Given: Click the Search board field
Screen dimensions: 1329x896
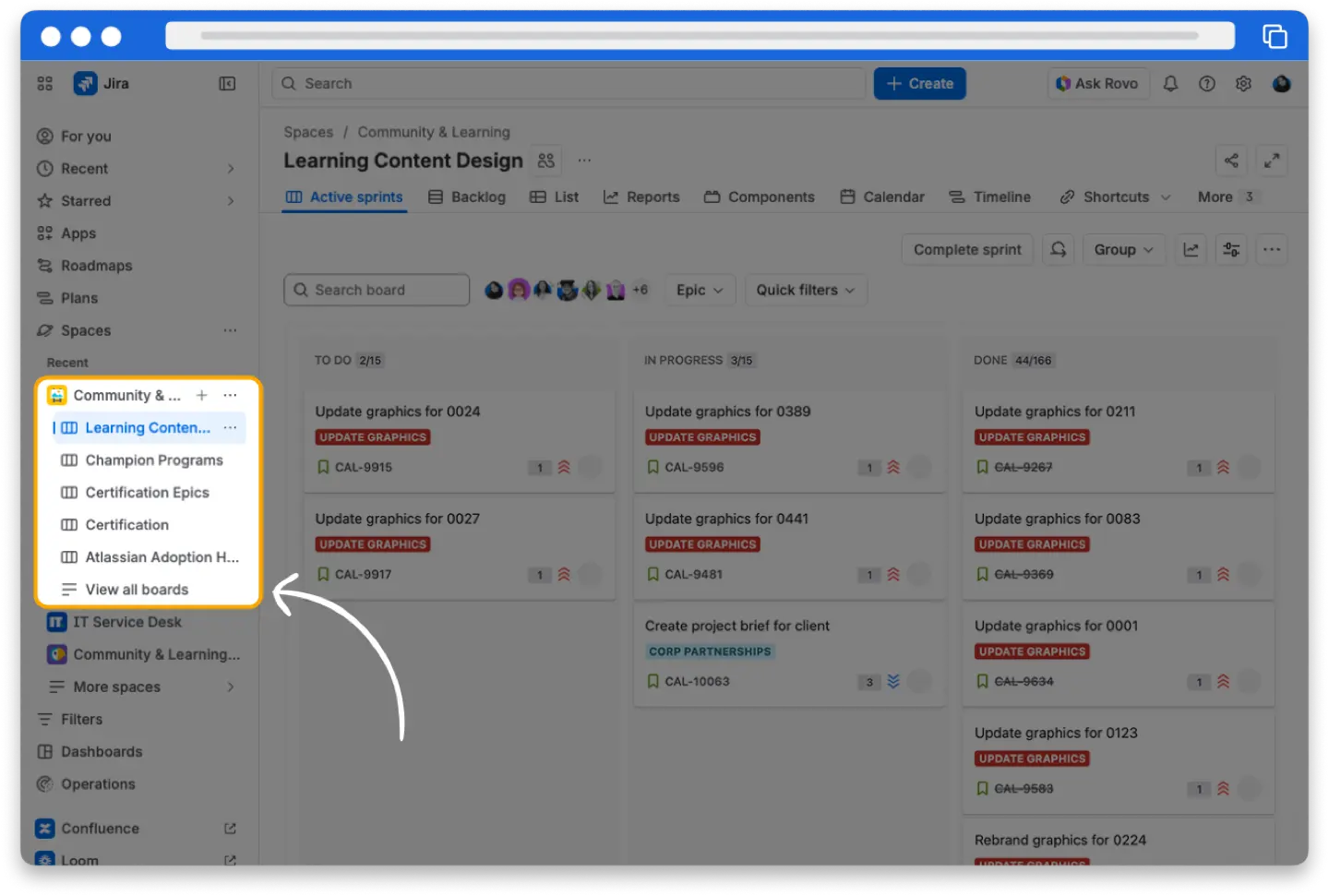Looking at the screenshot, I should [x=377, y=291].
